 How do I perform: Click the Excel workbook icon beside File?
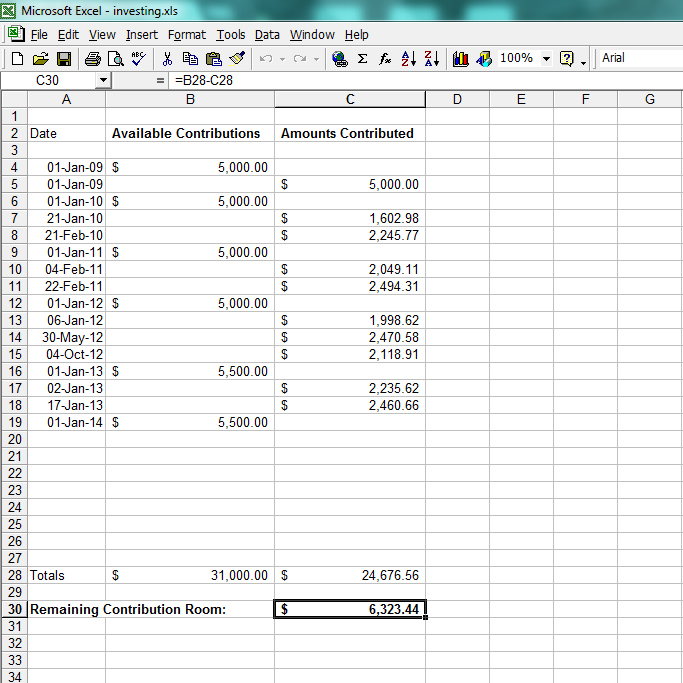(x=16, y=34)
